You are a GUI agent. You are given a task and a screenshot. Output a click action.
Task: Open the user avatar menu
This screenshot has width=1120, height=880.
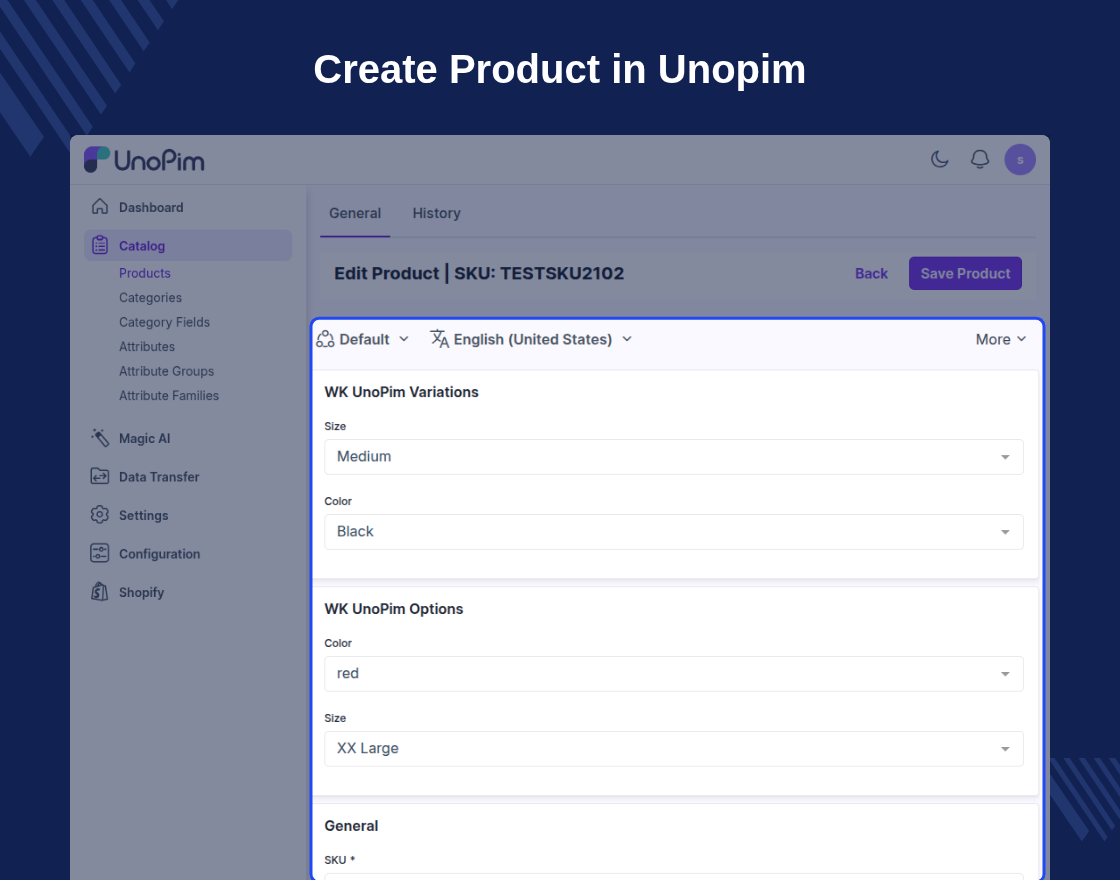[x=1020, y=159]
